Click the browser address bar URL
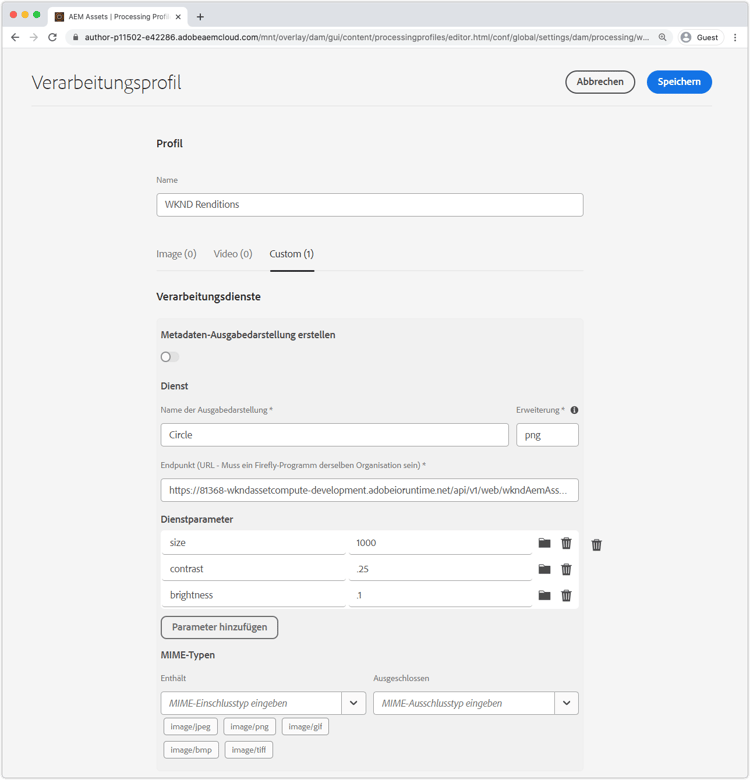 pyautogui.click(x=367, y=37)
